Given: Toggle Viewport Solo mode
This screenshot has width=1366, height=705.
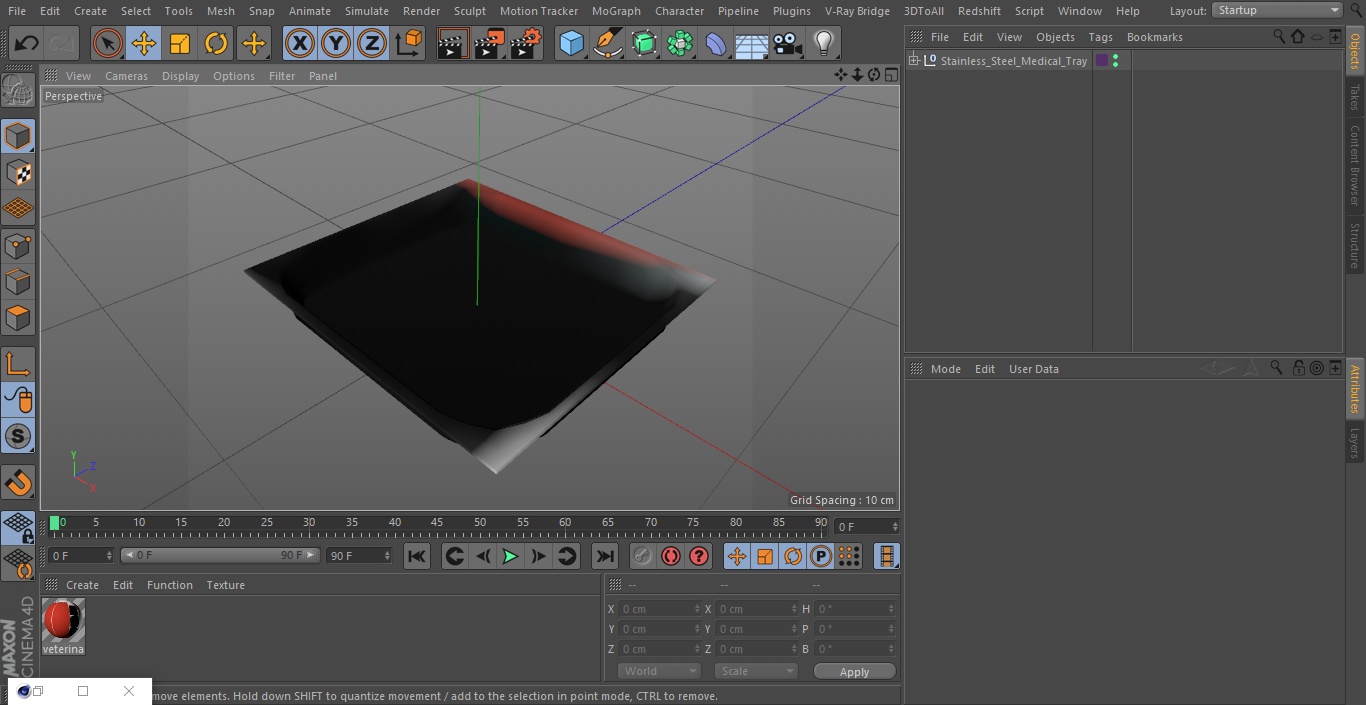Looking at the screenshot, I should [18, 436].
